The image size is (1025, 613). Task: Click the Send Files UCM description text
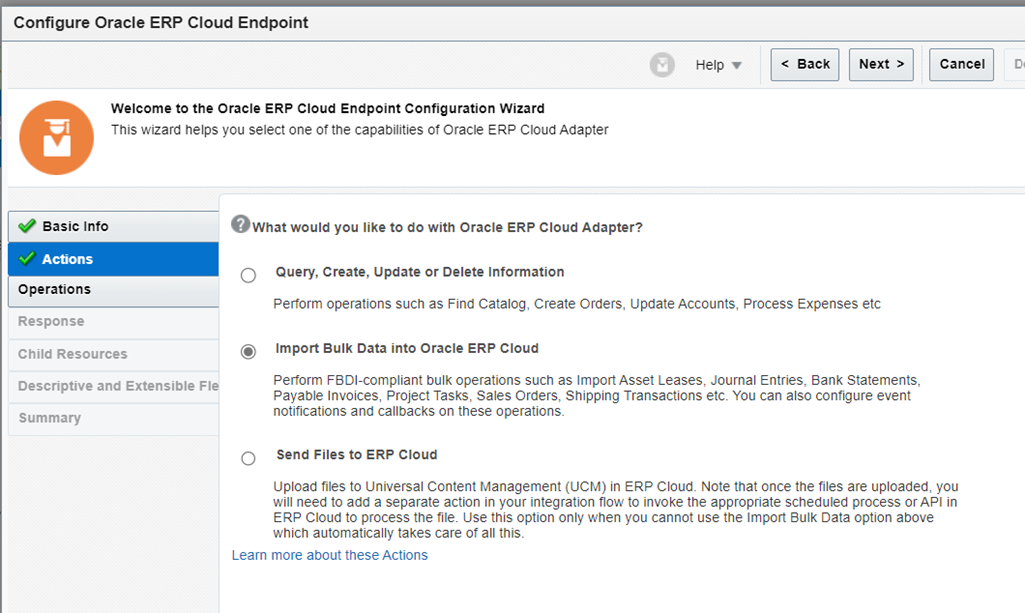pos(615,510)
